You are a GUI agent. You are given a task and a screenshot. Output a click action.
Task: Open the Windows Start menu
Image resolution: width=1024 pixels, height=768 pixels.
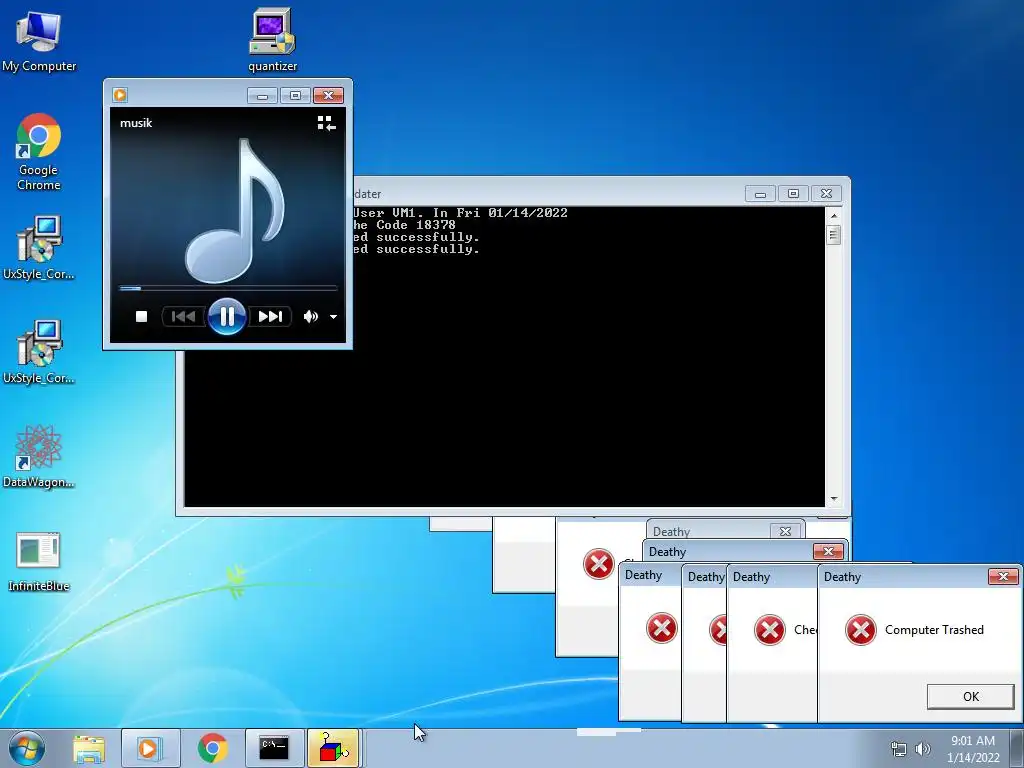[x=27, y=748]
